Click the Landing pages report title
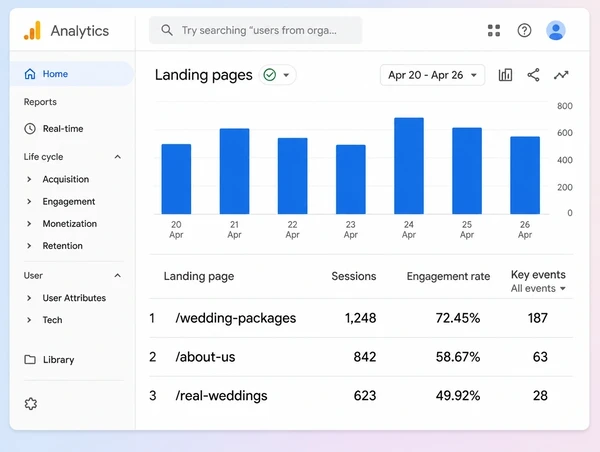 204,75
